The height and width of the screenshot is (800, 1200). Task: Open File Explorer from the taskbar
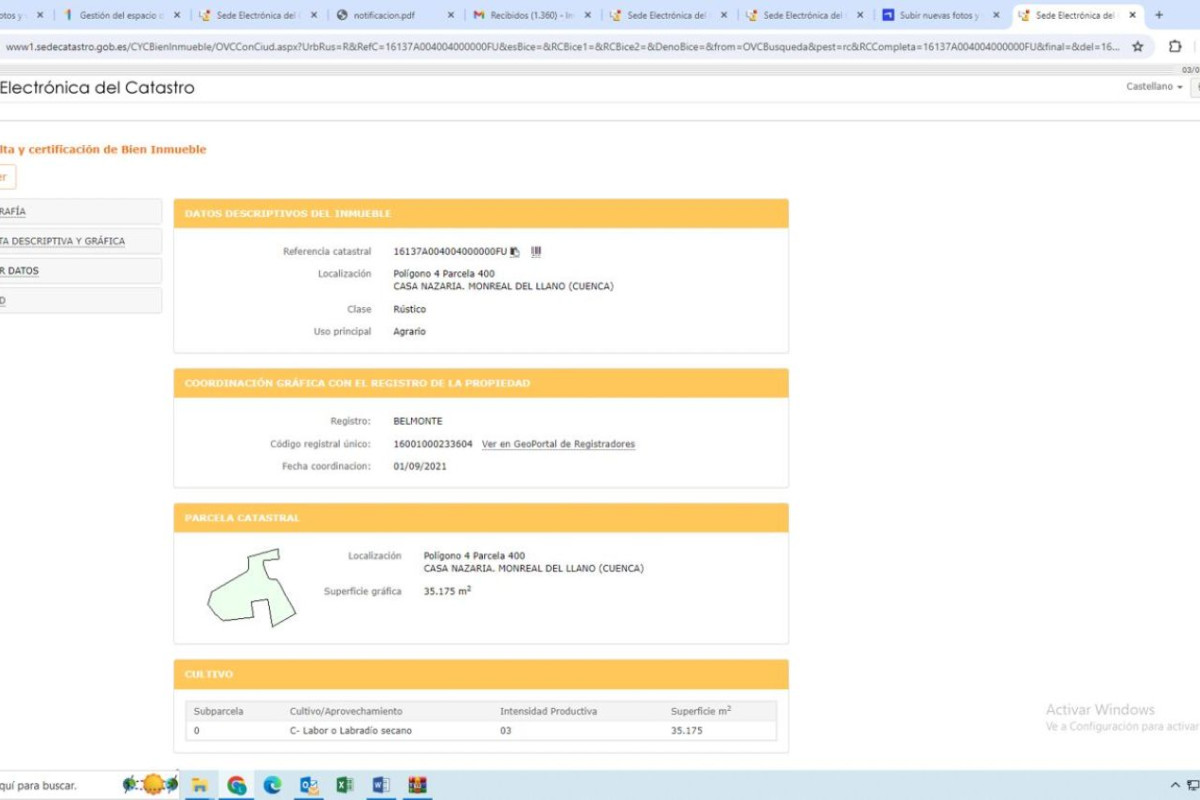199,785
